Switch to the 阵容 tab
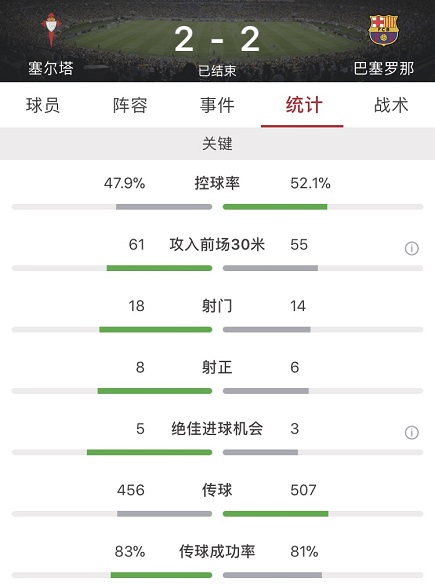Viewport: 435px width, 585px height. 130,105
